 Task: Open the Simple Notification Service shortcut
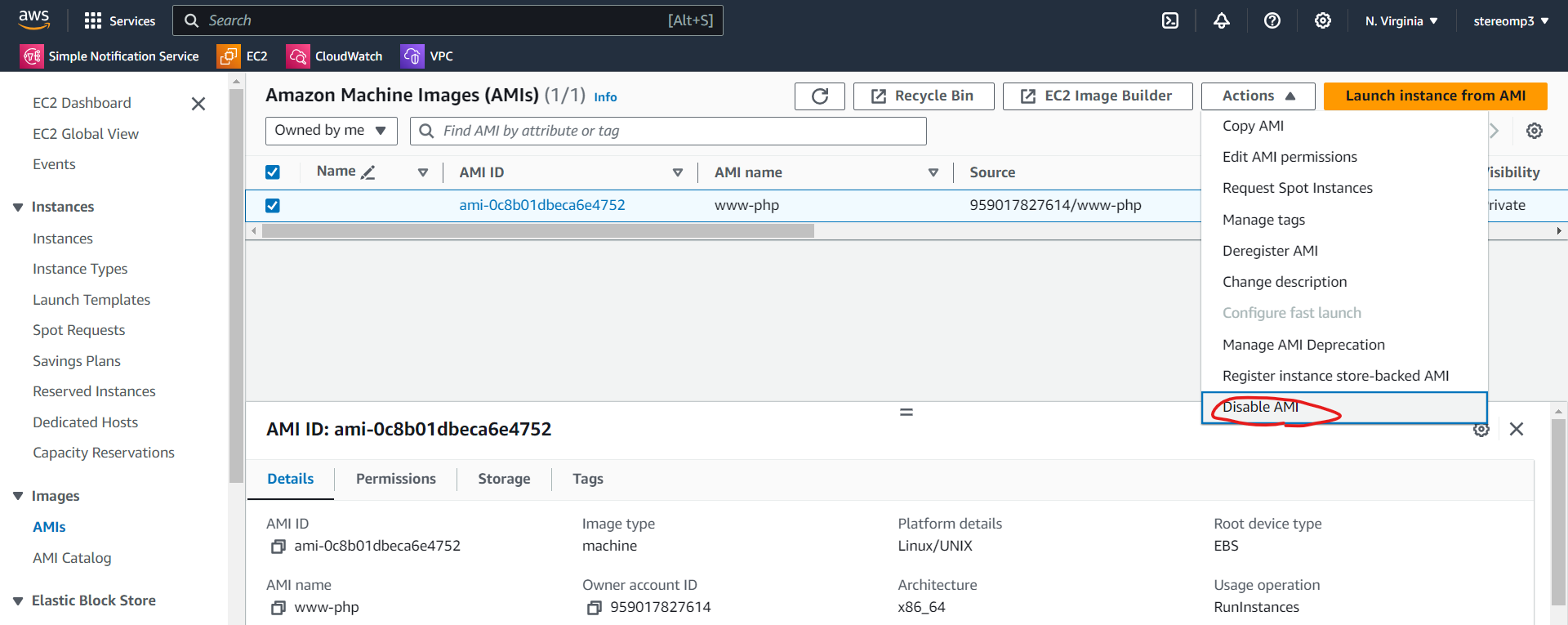(109, 56)
